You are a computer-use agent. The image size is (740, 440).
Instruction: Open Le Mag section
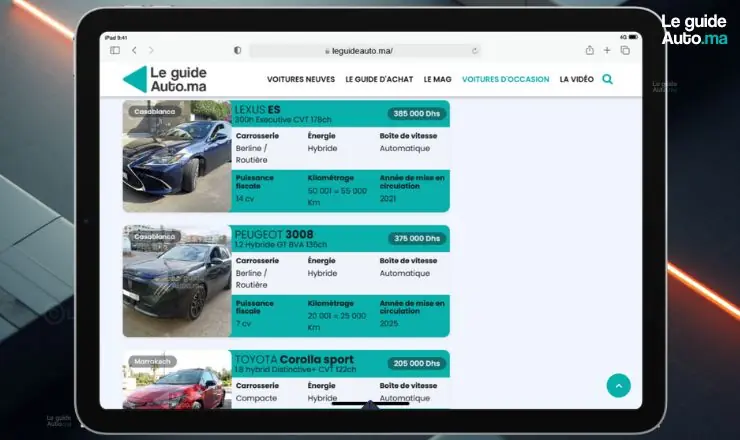pyautogui.click(x=438, y=79)
